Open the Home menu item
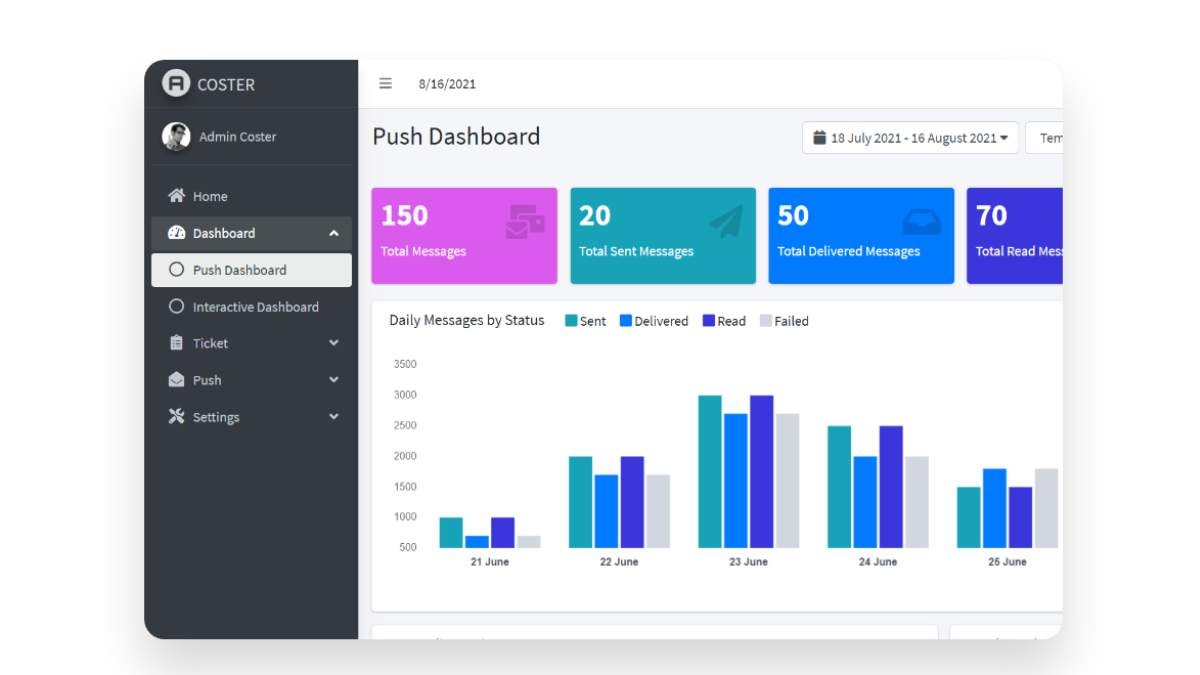 point(210,196)
